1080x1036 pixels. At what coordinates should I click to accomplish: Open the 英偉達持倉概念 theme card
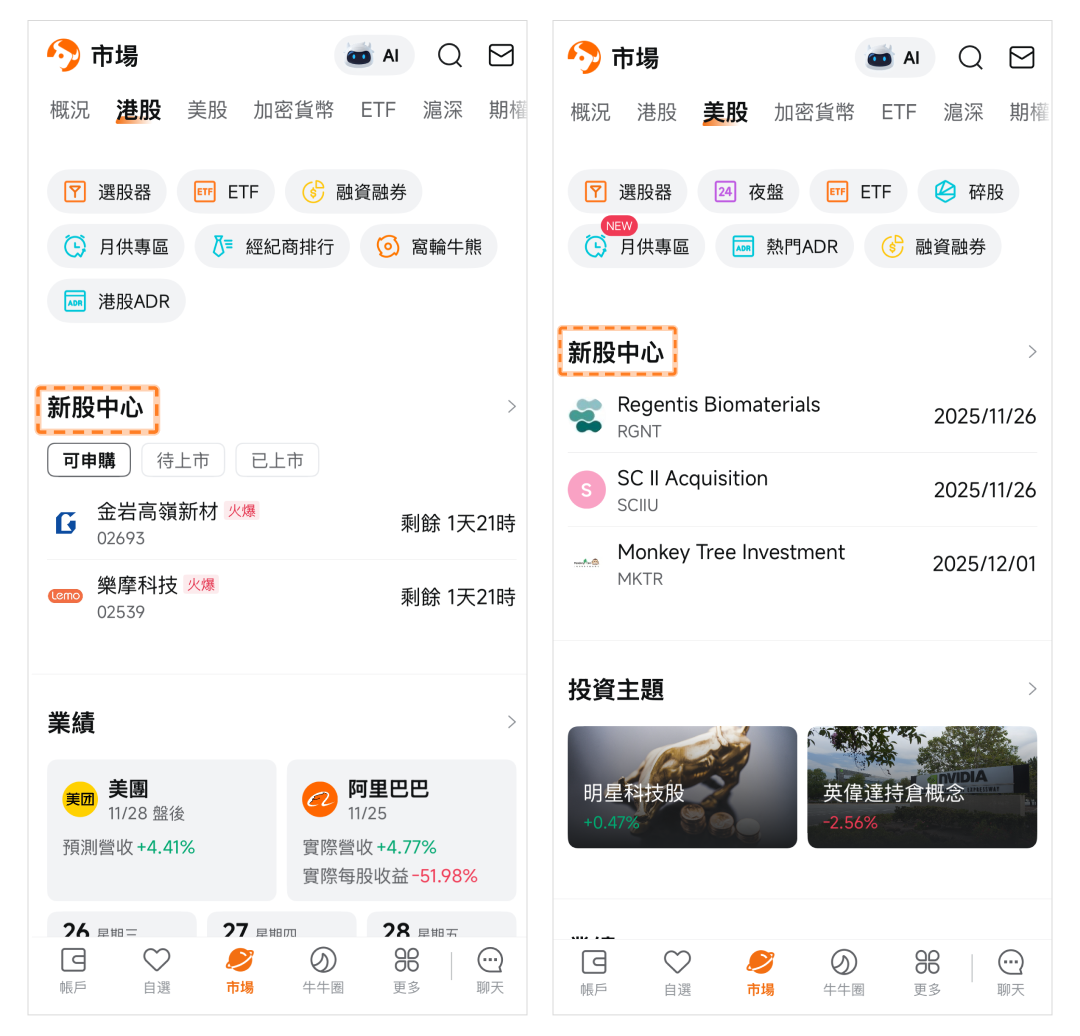(921, 787)
